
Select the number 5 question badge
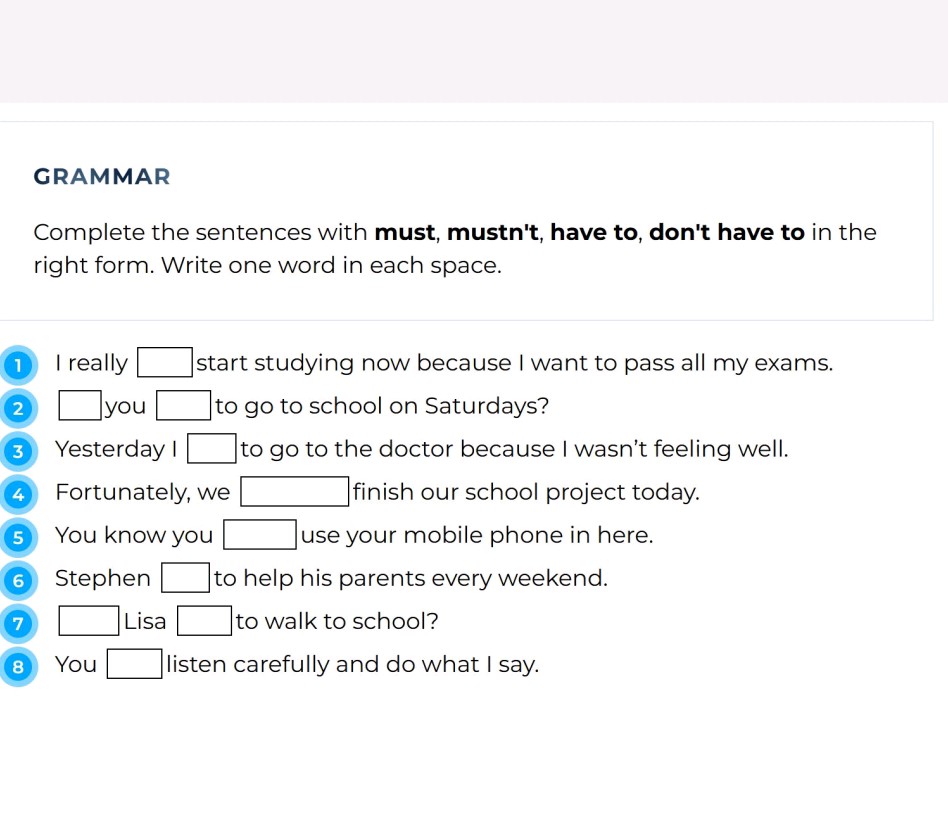[x=18, y=538]
